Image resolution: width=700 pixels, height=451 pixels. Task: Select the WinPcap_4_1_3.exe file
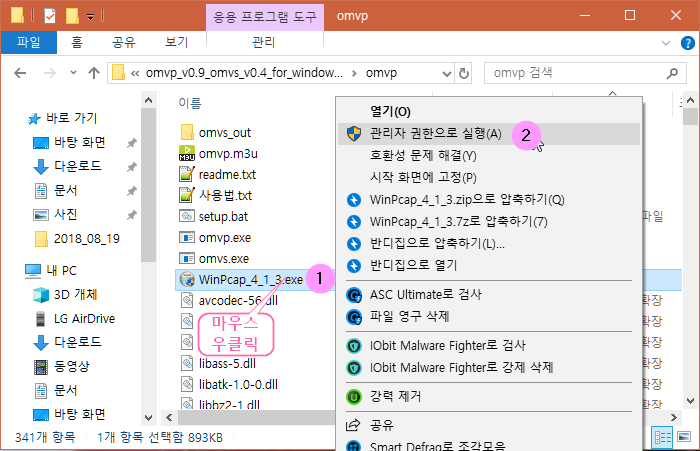click(251, 280)
